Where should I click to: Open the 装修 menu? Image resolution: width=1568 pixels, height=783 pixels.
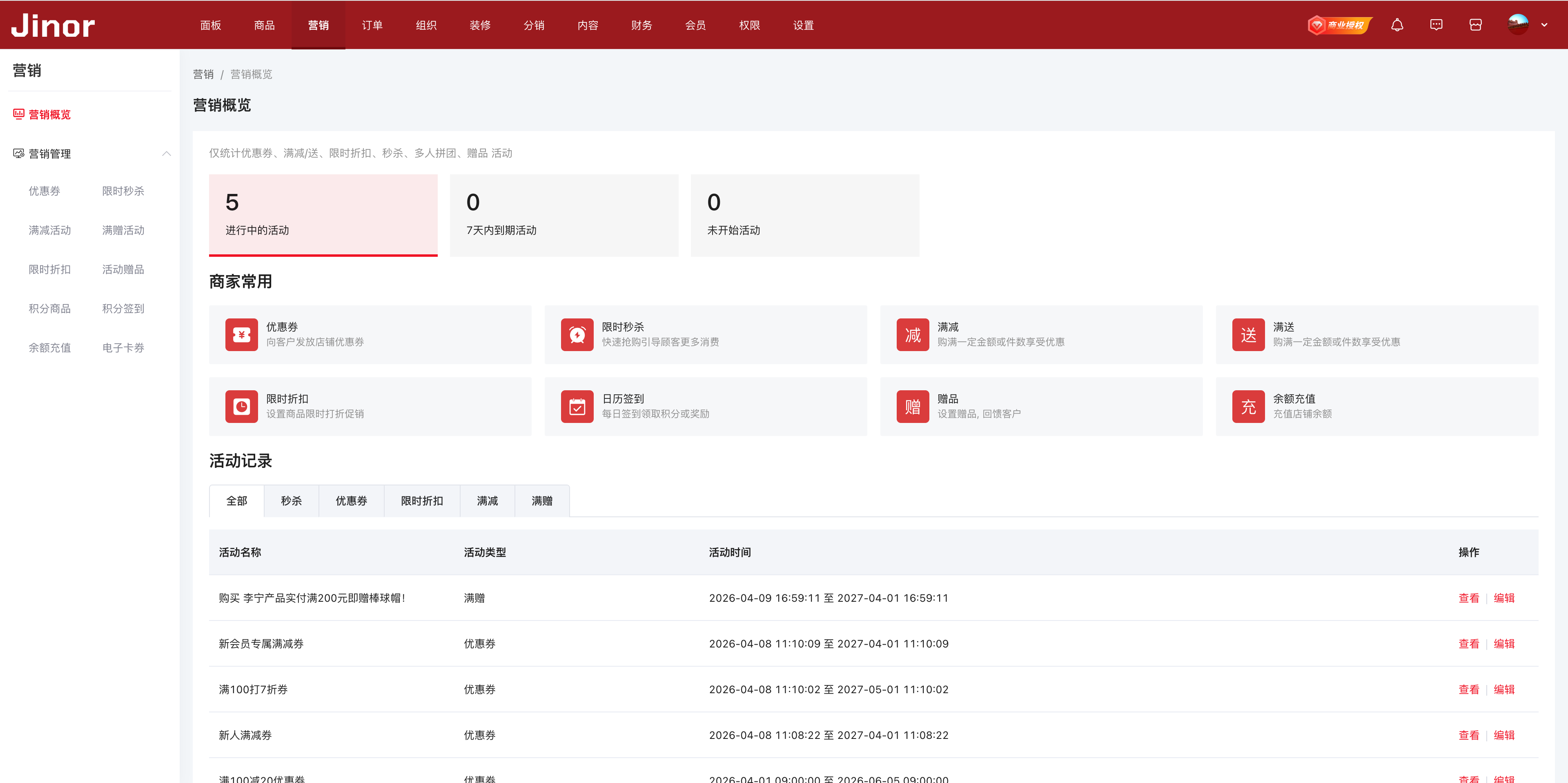point(480,25)
